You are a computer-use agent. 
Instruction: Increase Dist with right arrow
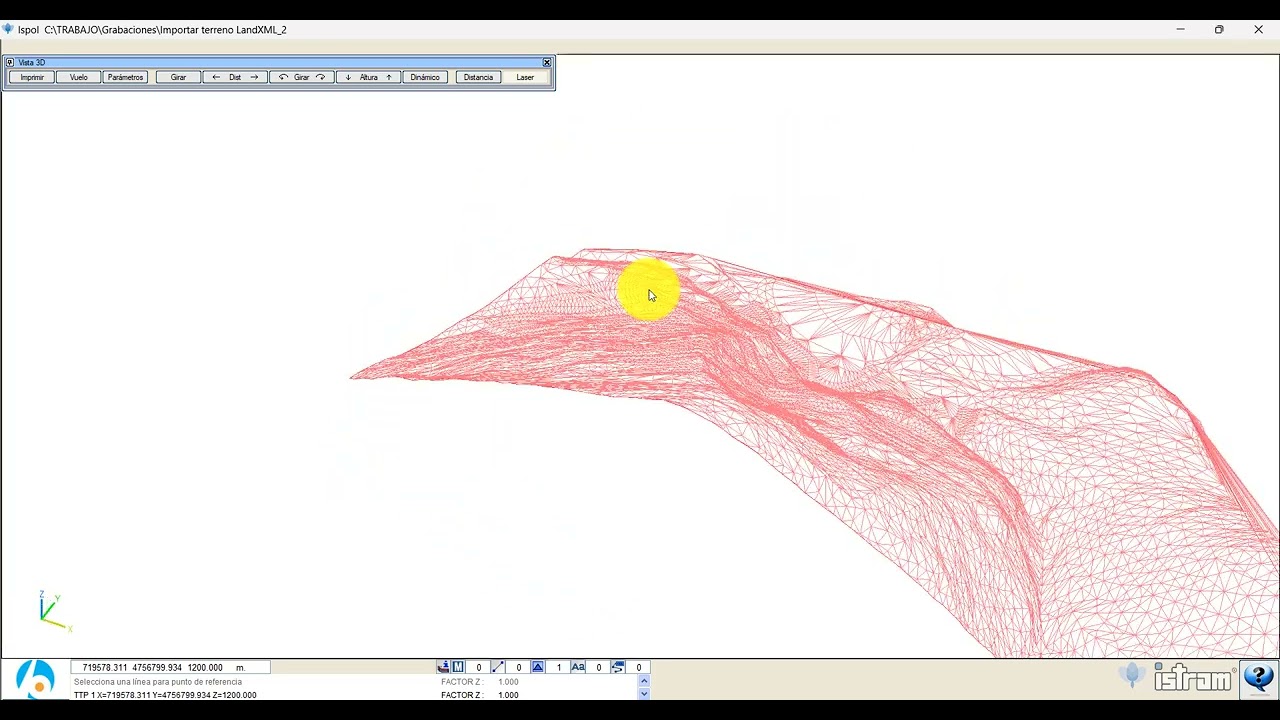tap(254, 77)
